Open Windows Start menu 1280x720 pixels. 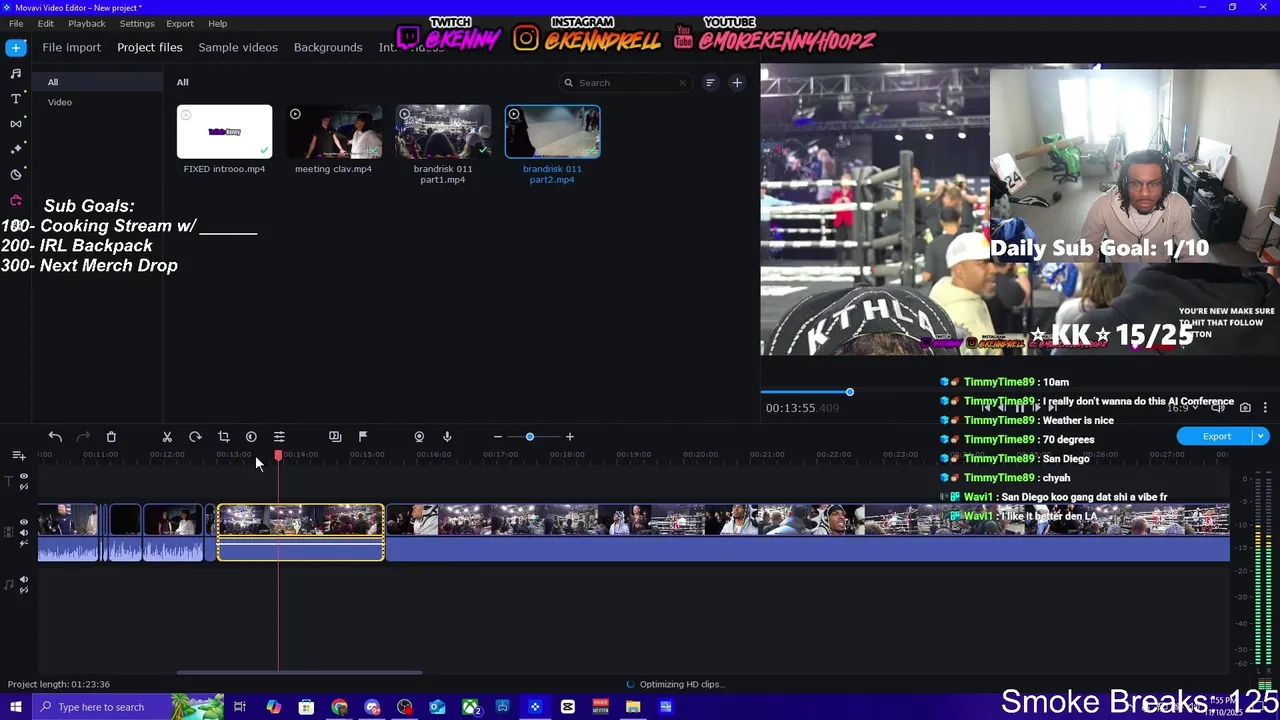coord(15,707)
